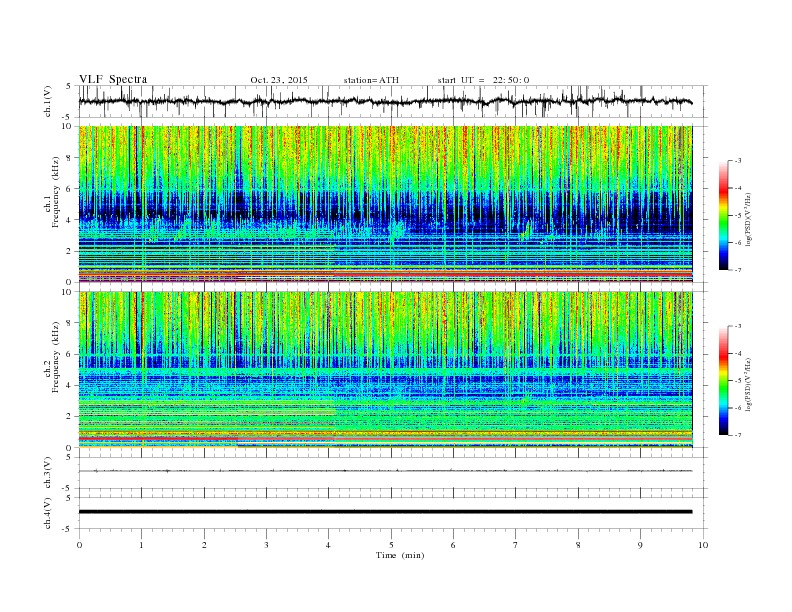Click the ch.2 color bar "log(PSD)(V²/Hz)" label

[750, 384]
